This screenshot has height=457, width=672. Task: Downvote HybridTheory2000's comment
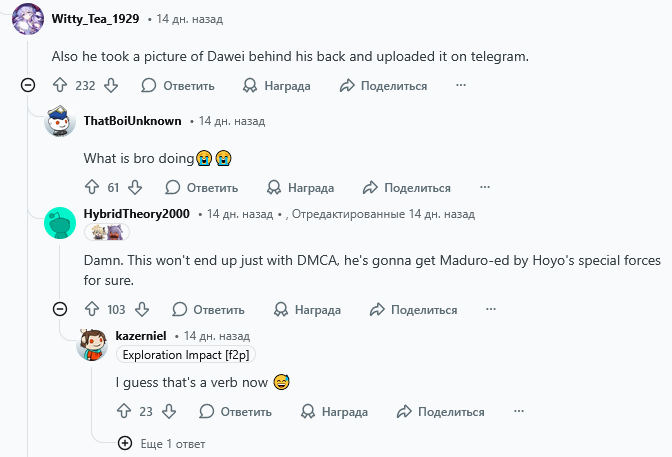tap(142, 309)
